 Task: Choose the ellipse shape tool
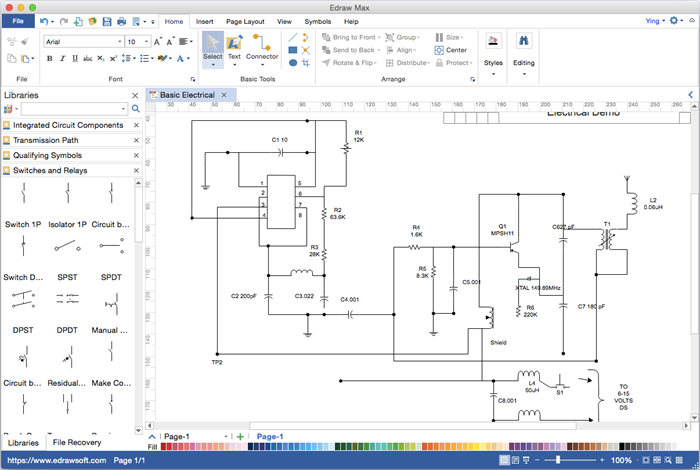click(293, 63)
